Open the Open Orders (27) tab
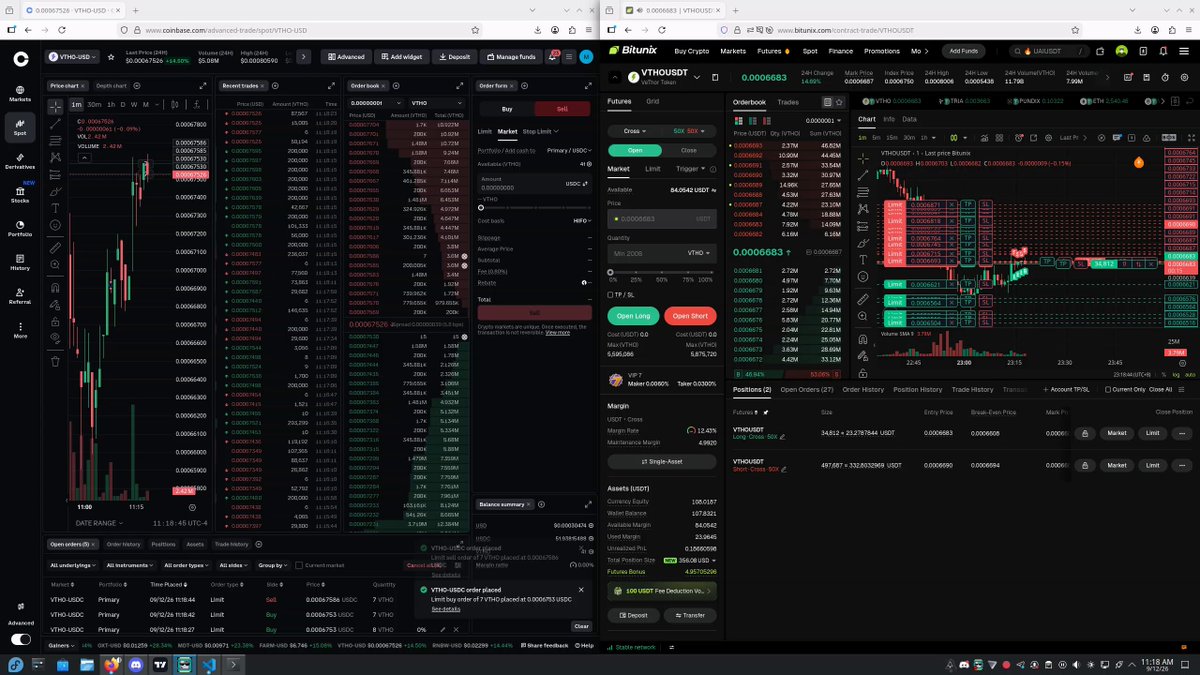The image size is (1200, 675). point(807,389)
